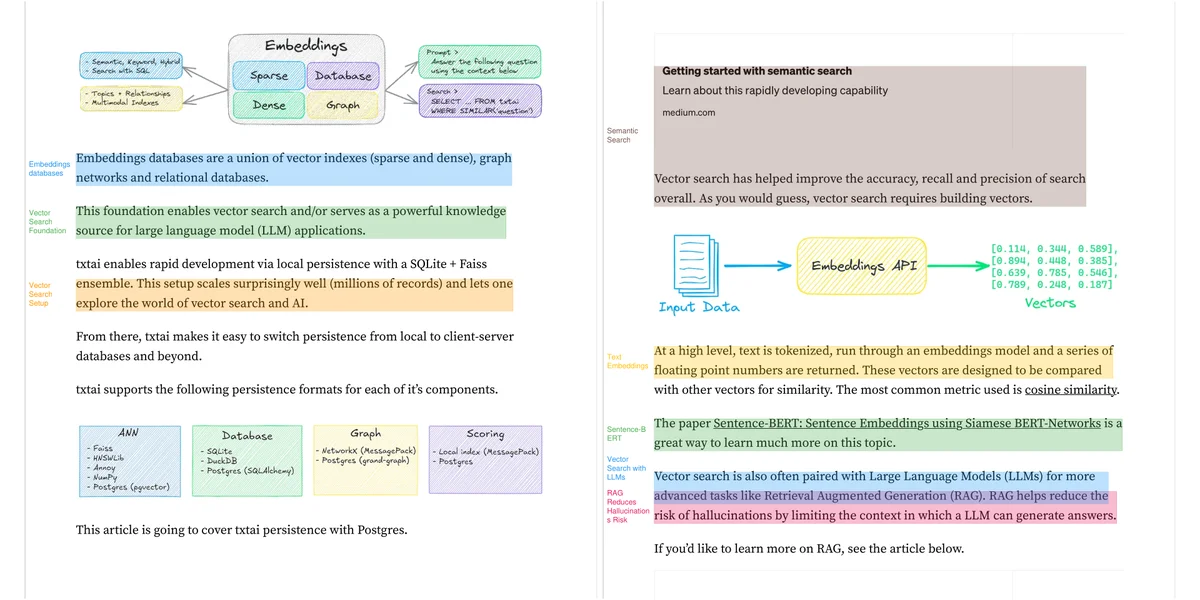Select the Vector Search Setup margin note

point(40,294)
